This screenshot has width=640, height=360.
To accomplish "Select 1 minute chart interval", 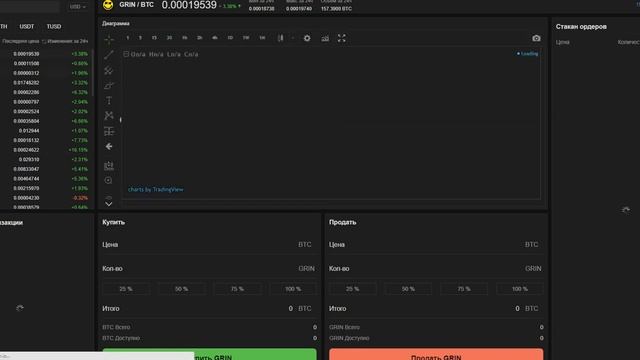I will (128, 38).
